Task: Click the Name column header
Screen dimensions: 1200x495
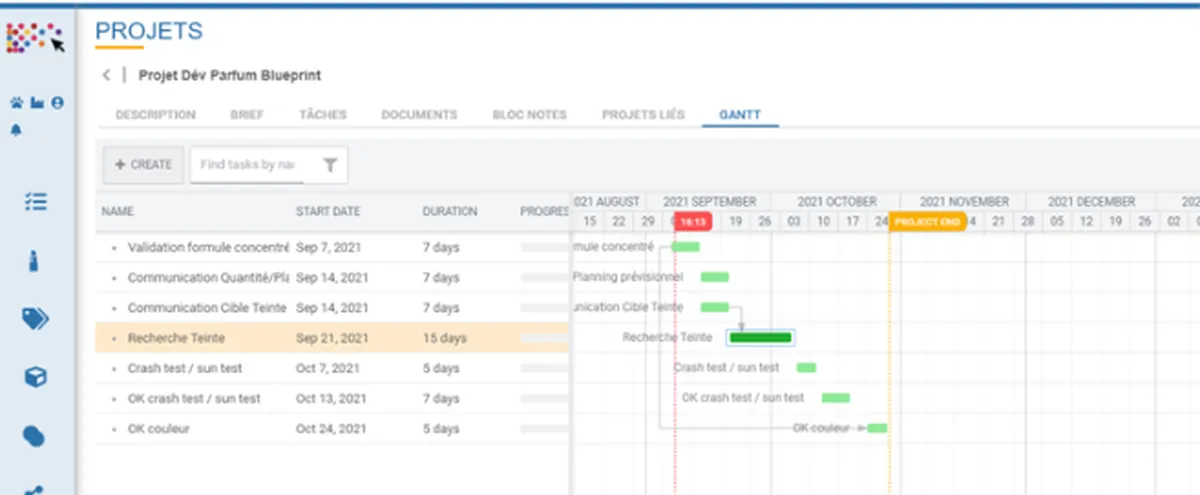Action: coord(117,212)
